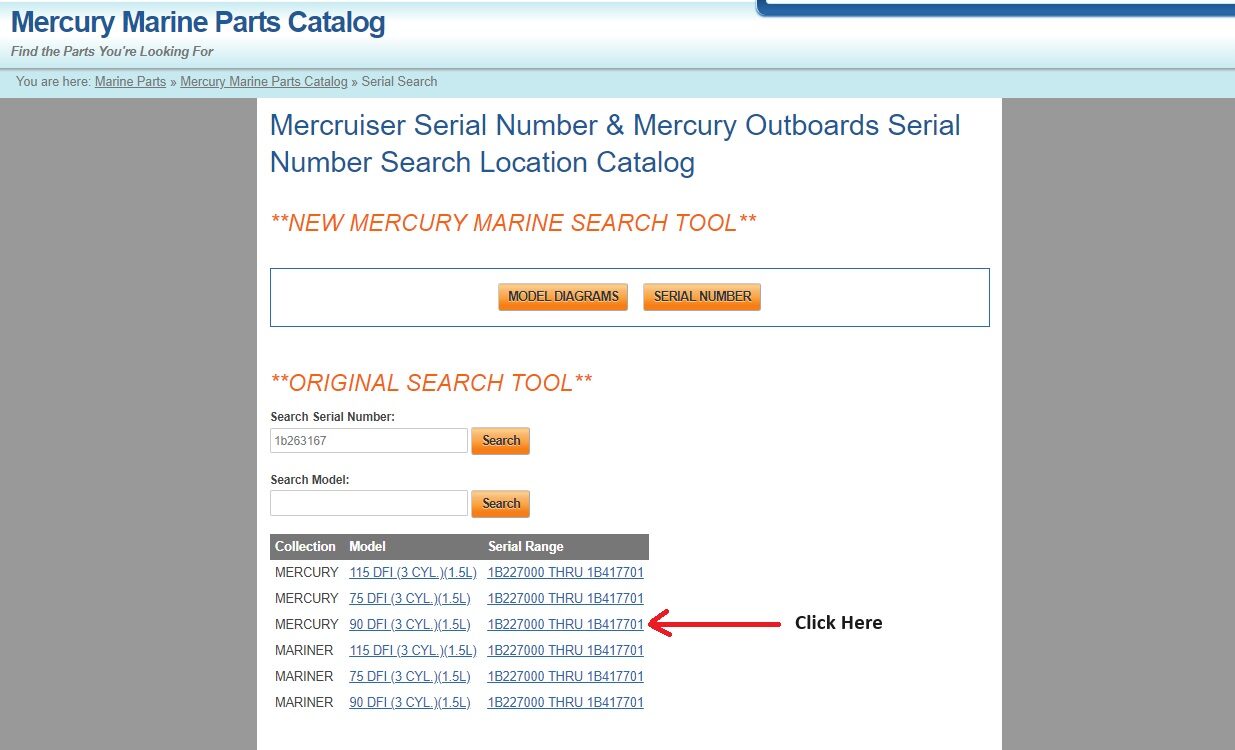Open the Mercury 90 DFI model link
The width and height of the screenshot is (1235, 750).
click(410, 625)
